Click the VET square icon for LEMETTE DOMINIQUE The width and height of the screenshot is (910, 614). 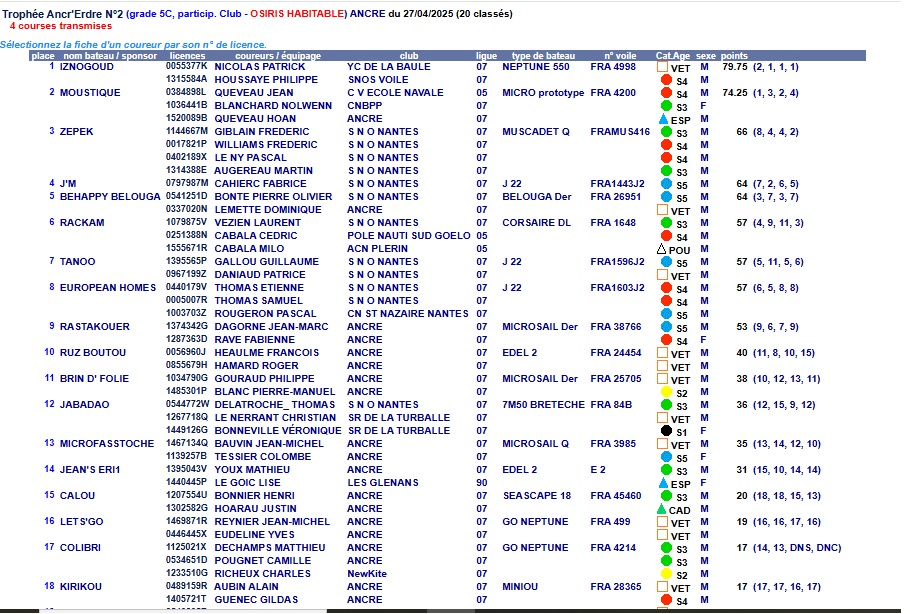click(662, 210)
